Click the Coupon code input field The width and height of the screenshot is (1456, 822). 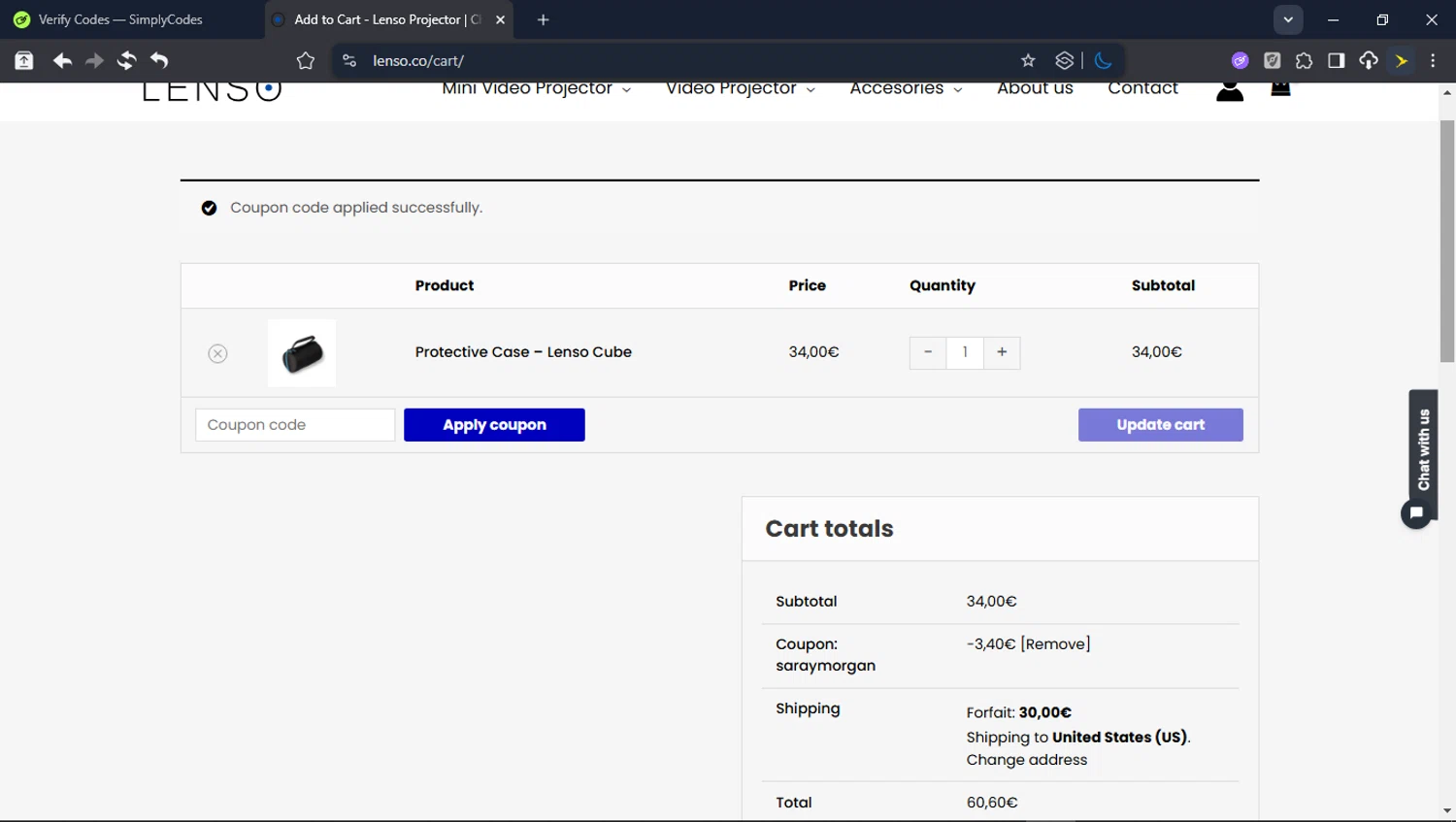(x=295, y=425)
